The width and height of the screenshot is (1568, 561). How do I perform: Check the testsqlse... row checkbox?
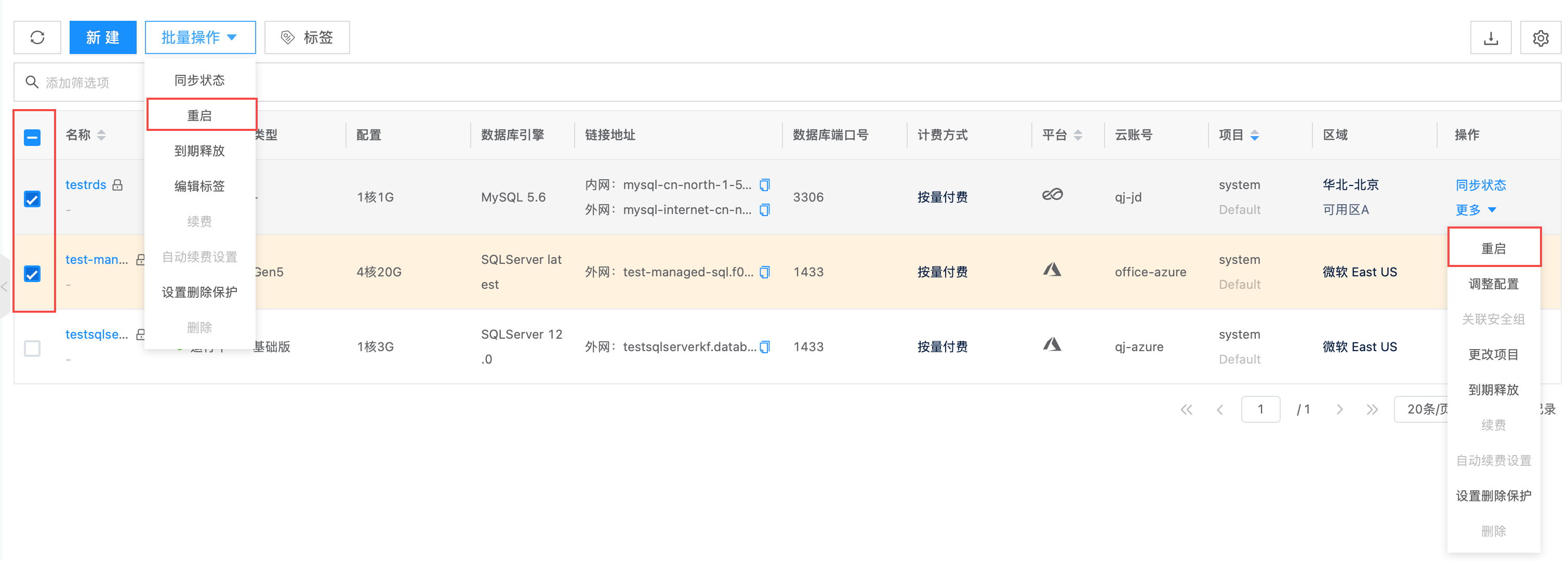(x=32, y=348)
